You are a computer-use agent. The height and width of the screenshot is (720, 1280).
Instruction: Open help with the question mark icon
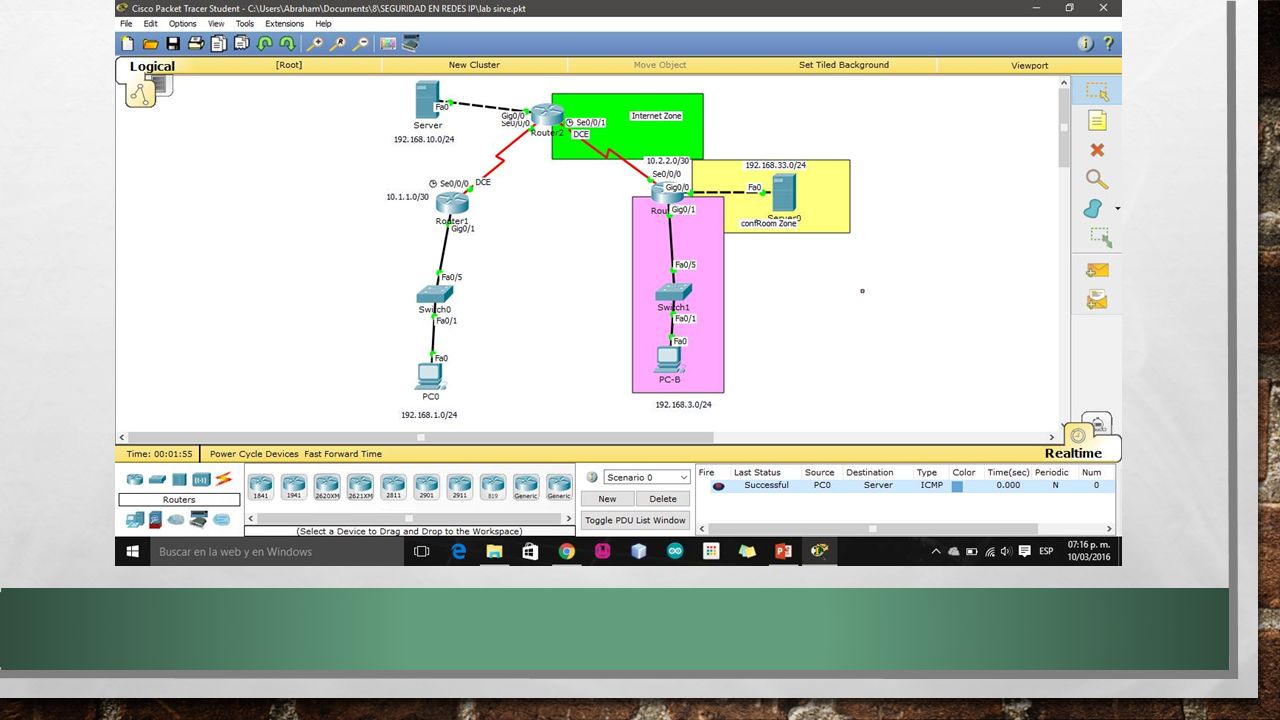[1108, 44]
